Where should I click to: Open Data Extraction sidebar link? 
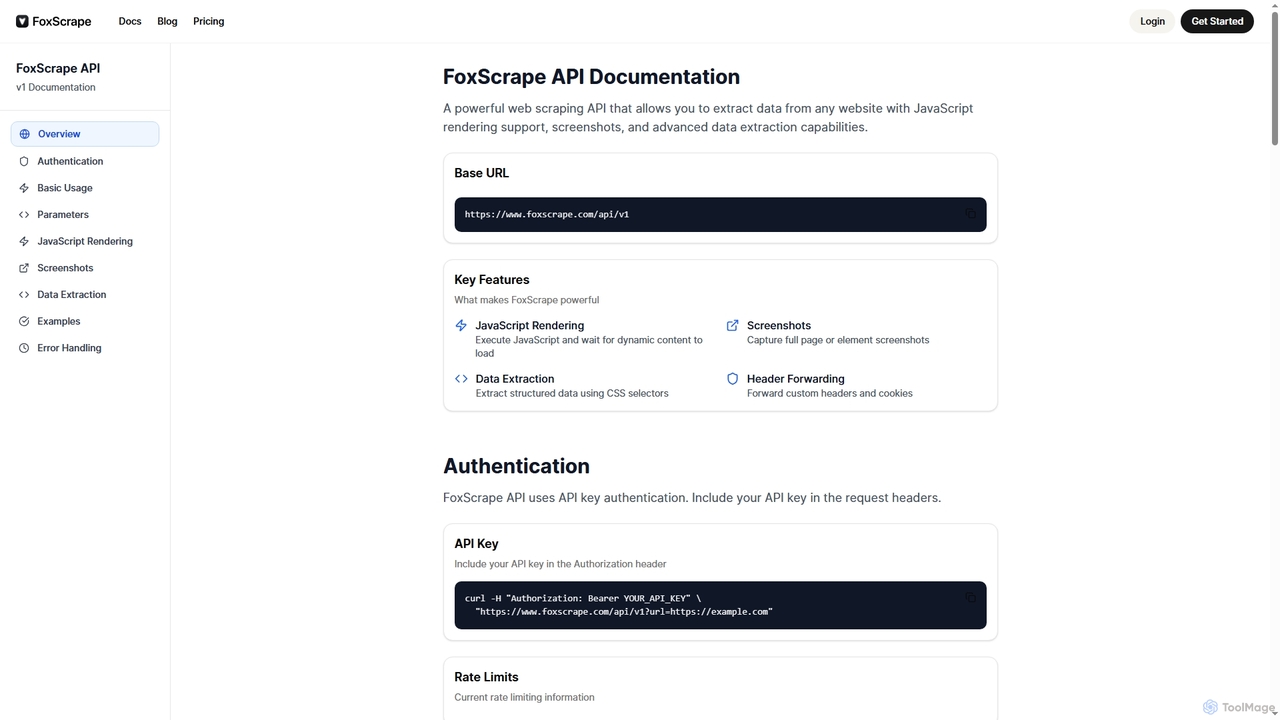pos(85,295)
